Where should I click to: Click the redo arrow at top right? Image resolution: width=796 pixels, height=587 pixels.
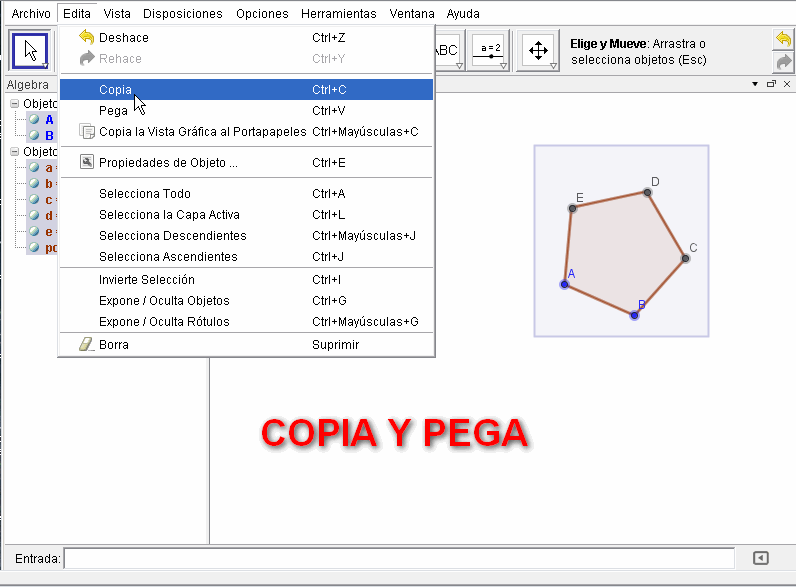click(x=783, y=62)
